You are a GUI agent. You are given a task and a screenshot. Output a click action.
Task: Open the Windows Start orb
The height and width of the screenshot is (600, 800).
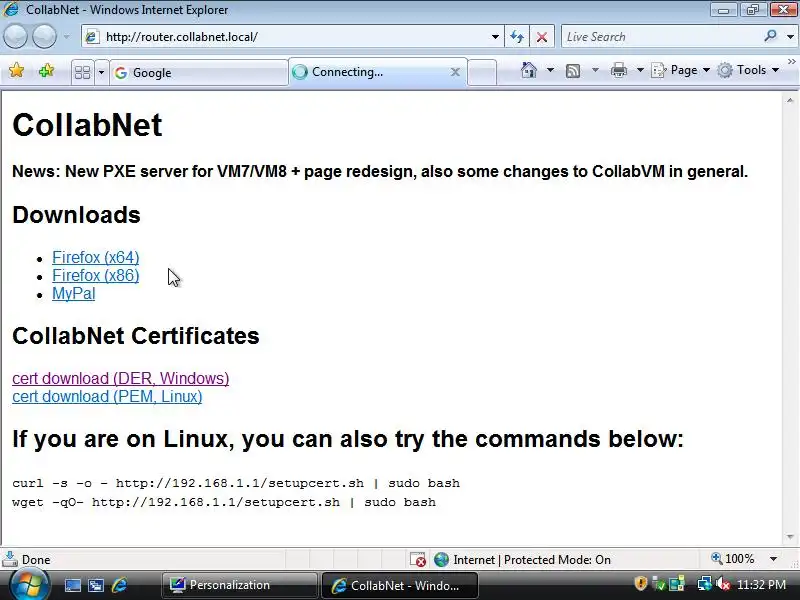click(29, 585)
